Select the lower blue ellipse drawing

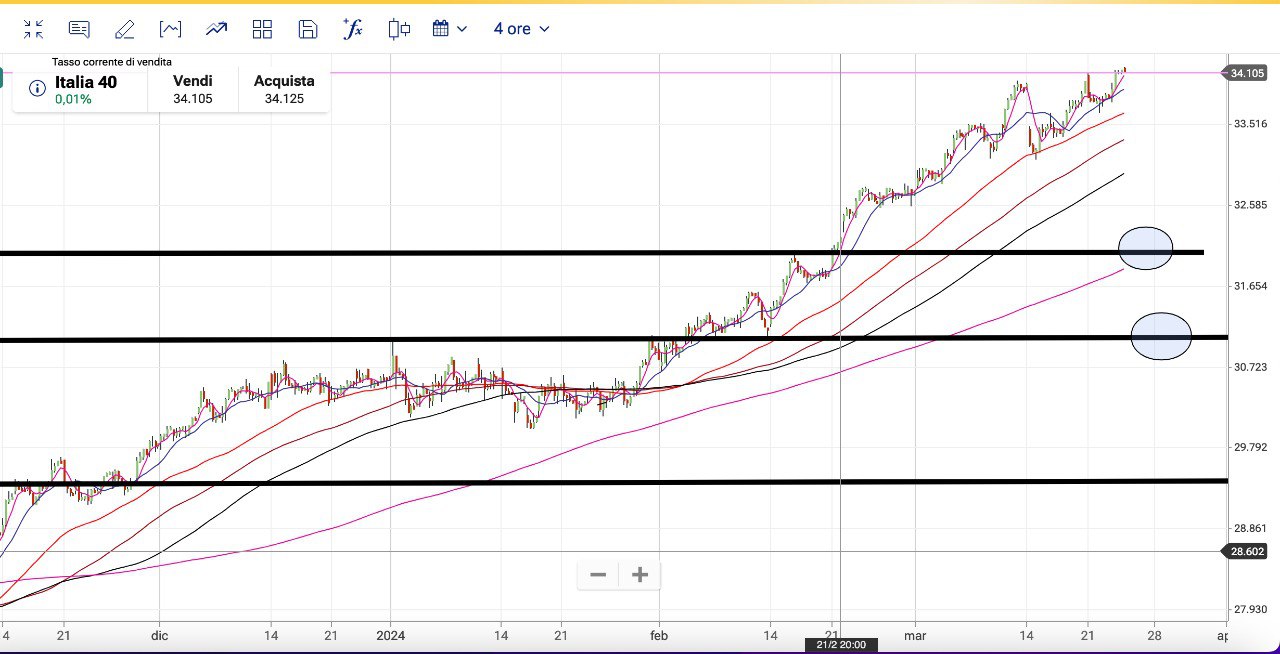(1161, 336)
